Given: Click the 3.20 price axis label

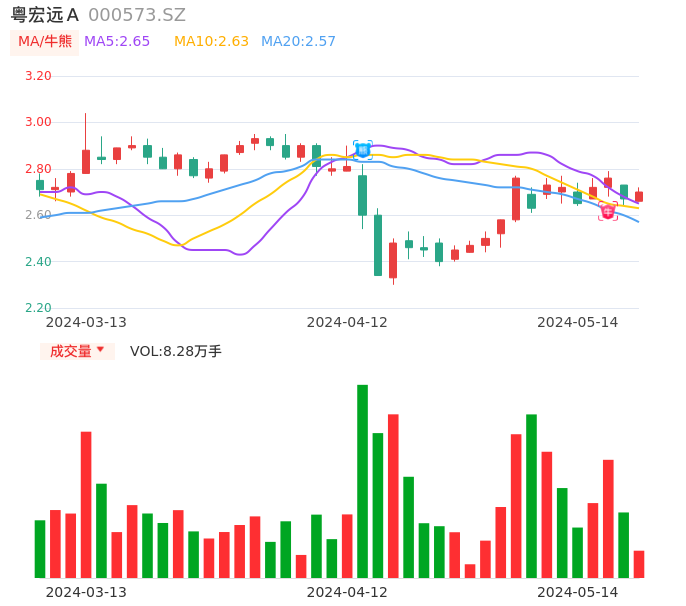Looking at the screenshot, I should [x=38, y=76].
